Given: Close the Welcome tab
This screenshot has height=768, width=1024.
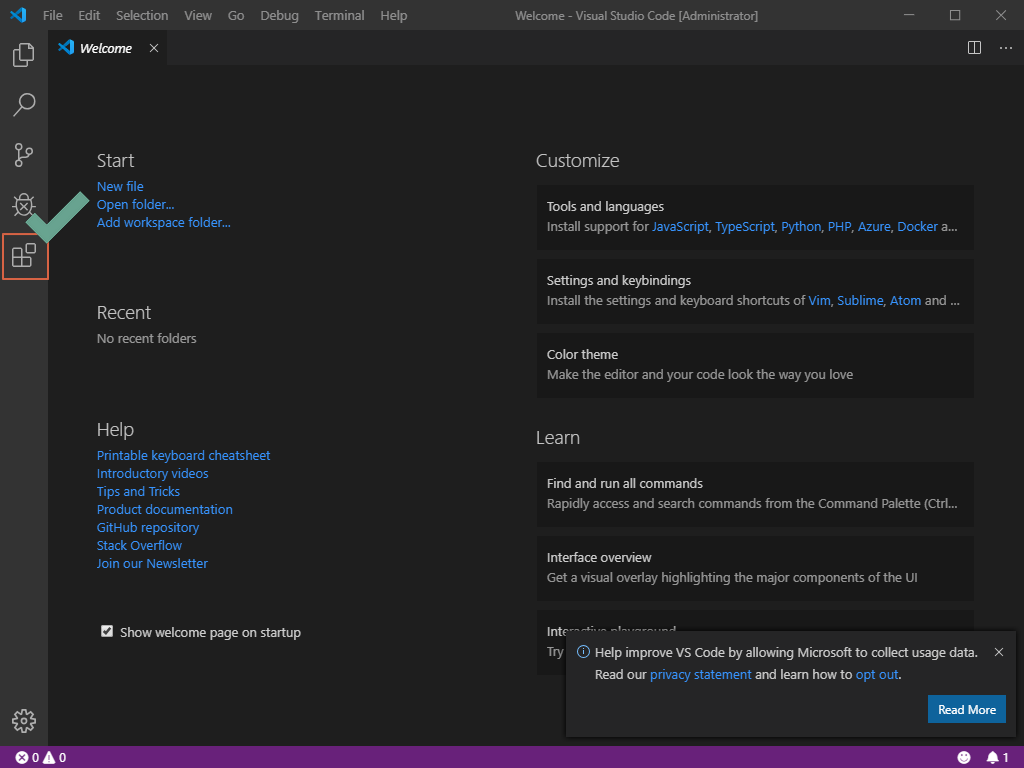Looking at the screenshot, I should click(153, 48).
